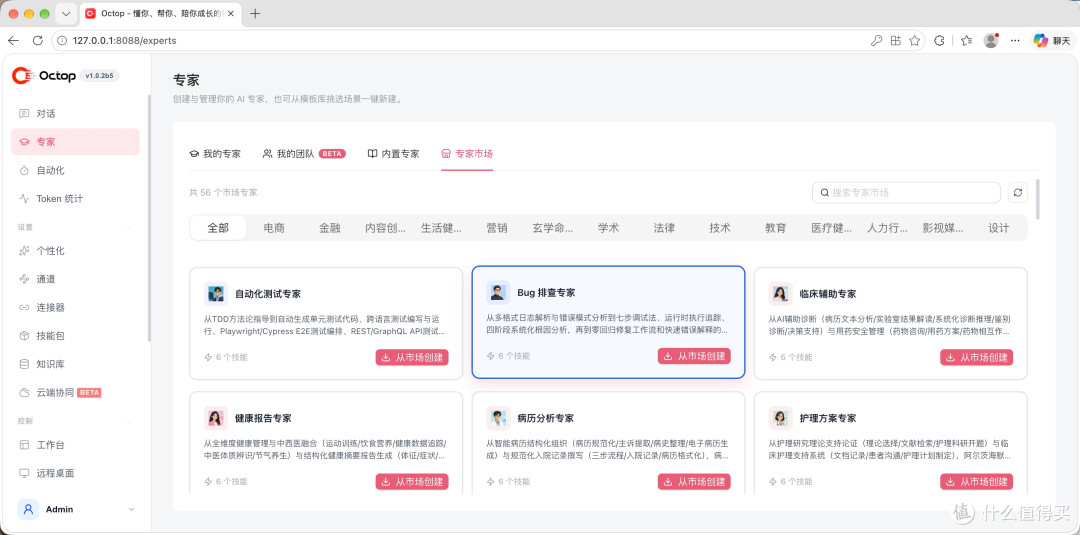Click 自动化测试专家 avatar thumbnail

coord(216,293)
